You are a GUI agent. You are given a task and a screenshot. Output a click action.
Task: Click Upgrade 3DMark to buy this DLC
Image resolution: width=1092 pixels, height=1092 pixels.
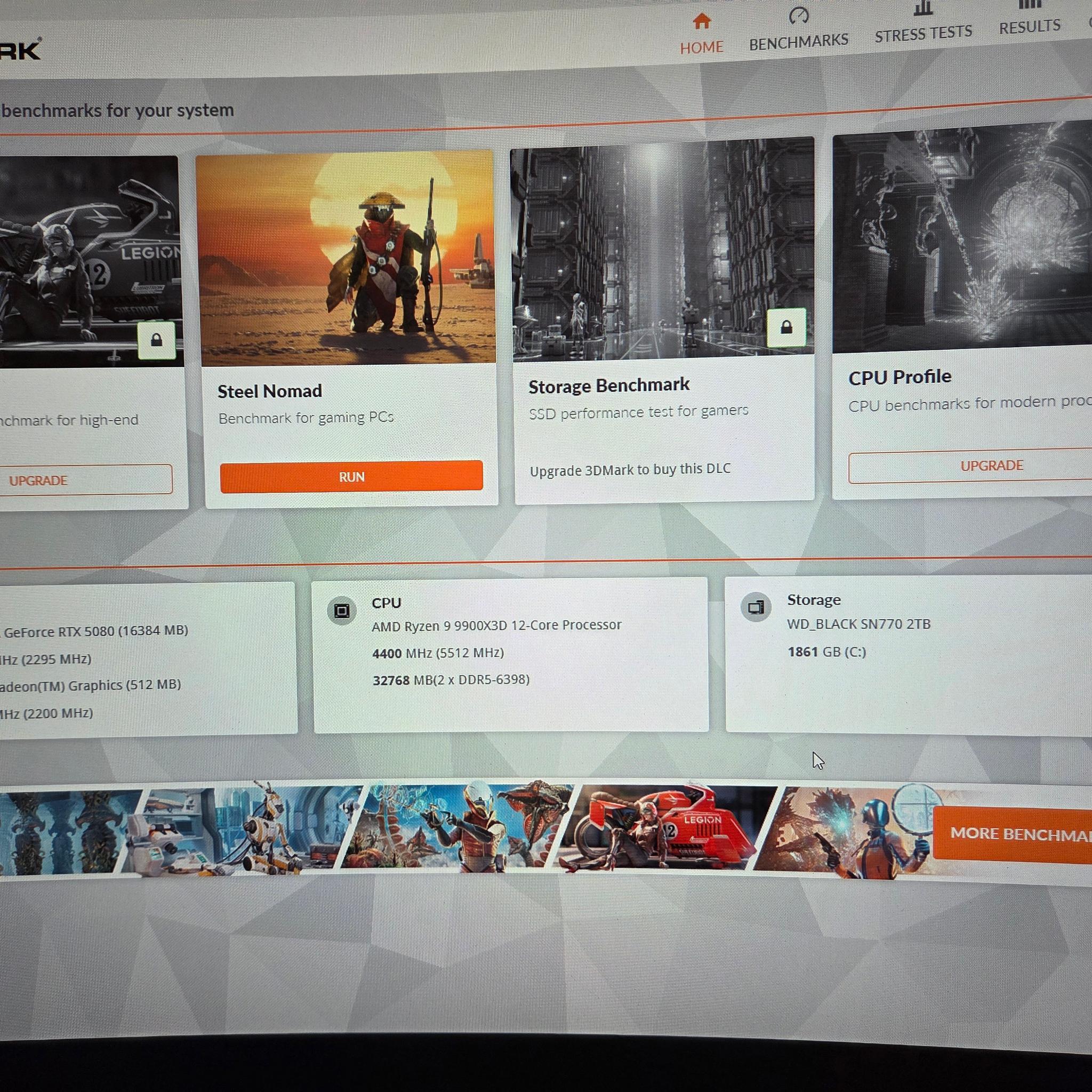coord(630,470)
